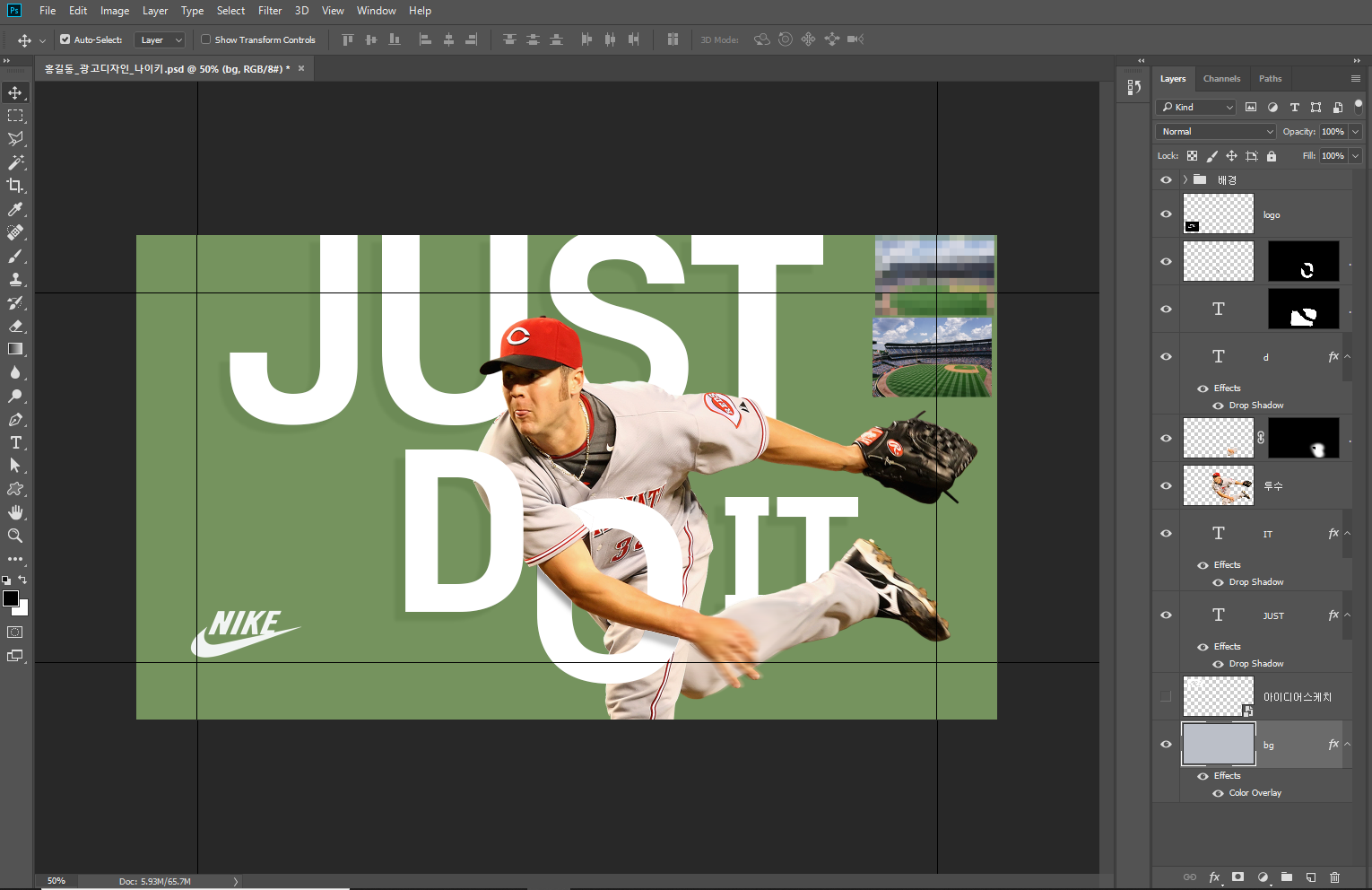The height and width of the screenshot is (890, 1372).
Task: Enable Show Transform Controls
Action: pos(205,39)
